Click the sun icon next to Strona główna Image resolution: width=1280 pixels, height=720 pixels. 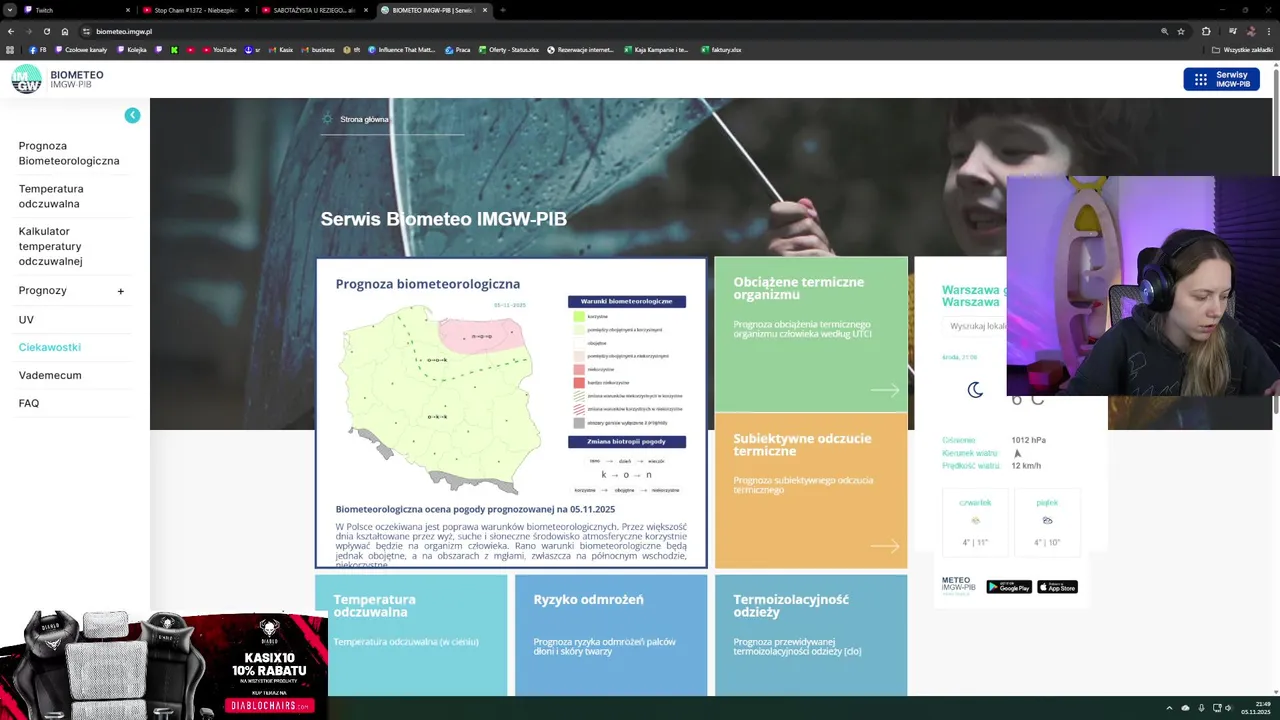pos(327,119)
